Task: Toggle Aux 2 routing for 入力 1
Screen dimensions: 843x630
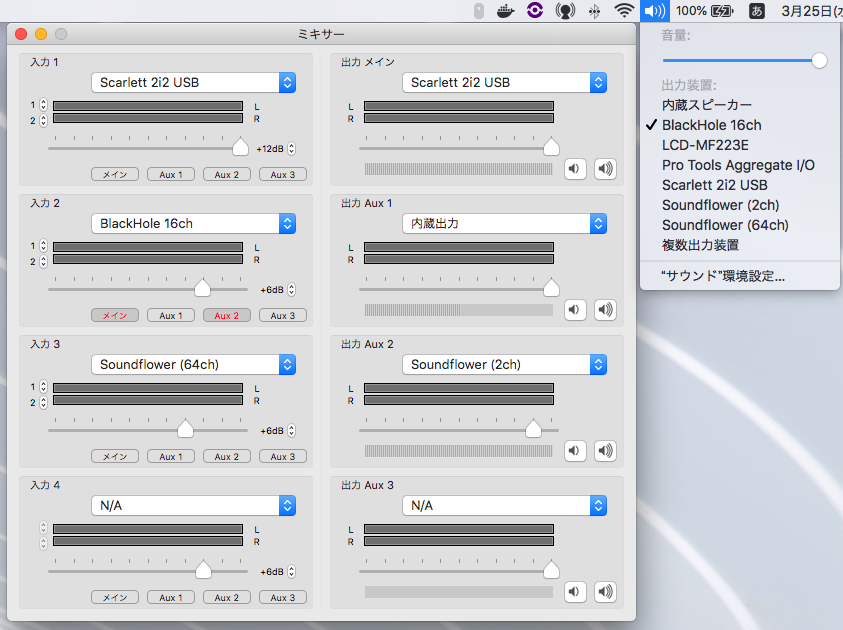Action: 227,175
